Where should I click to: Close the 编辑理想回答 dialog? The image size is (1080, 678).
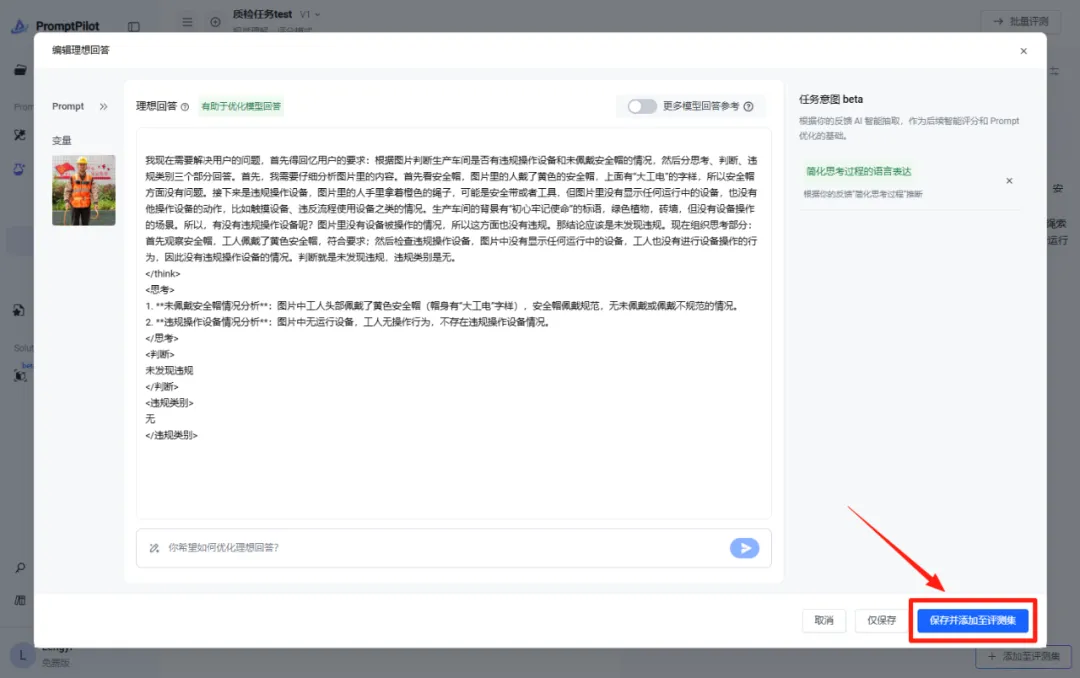point(1024,51)
